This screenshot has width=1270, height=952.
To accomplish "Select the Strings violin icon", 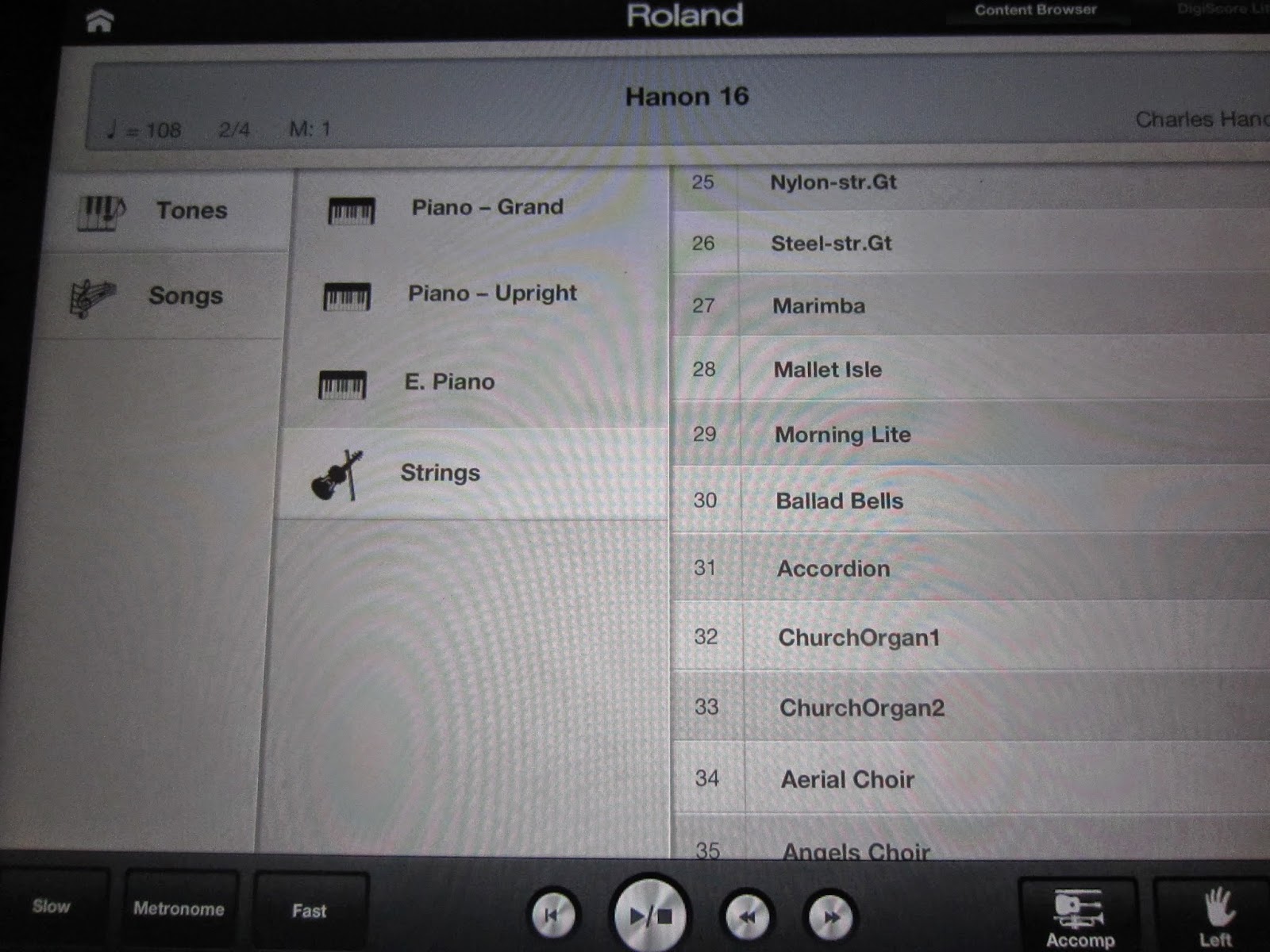I will point(336,475).
